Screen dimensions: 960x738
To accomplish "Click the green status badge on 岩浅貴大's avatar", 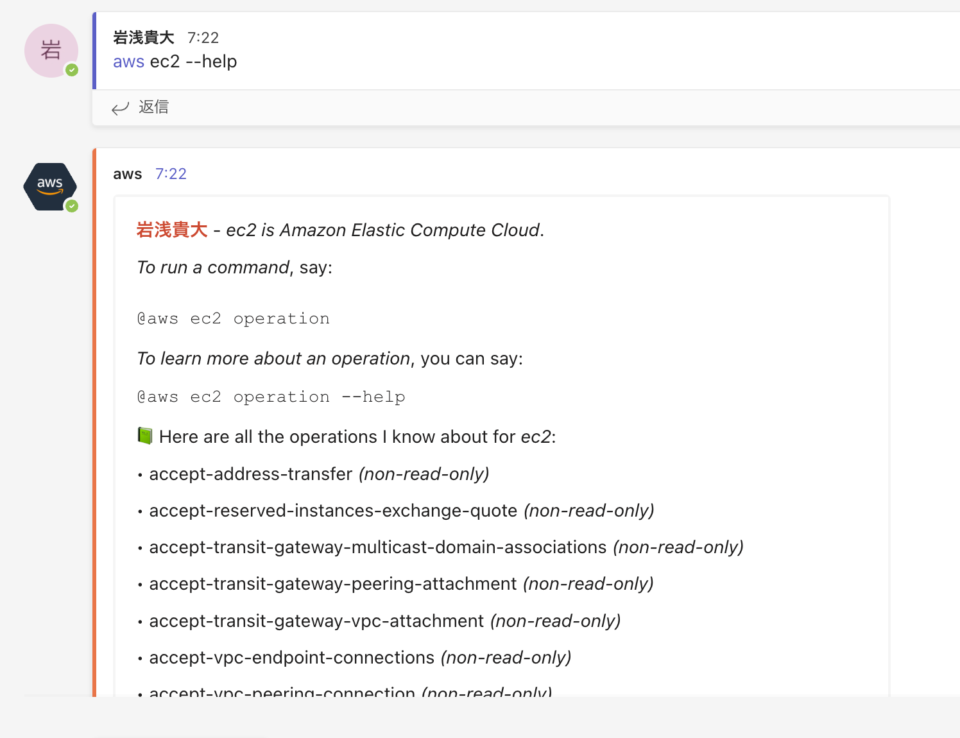I will 74,72.
